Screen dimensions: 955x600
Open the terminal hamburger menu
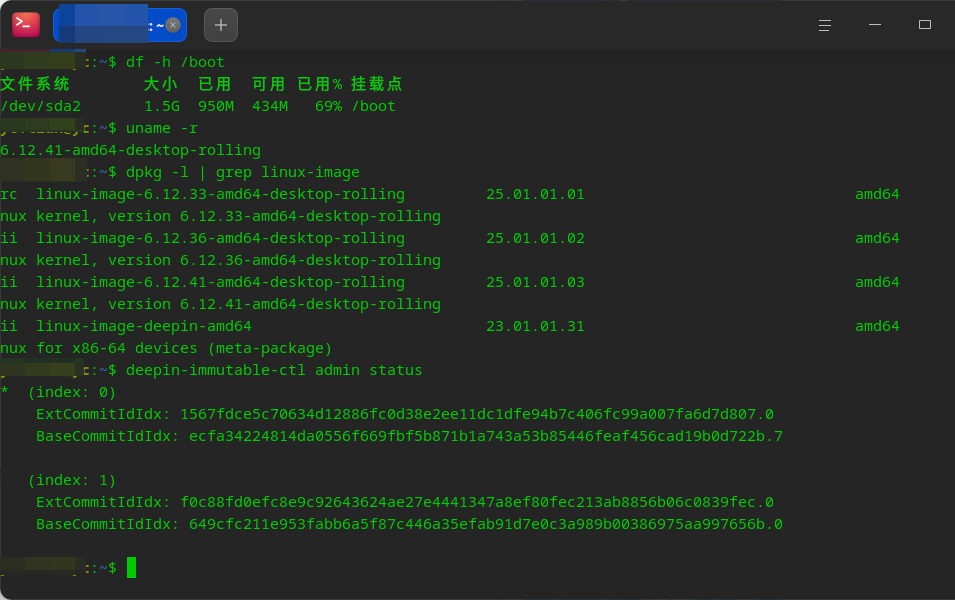pyautogui.click(x=825, y=25)
